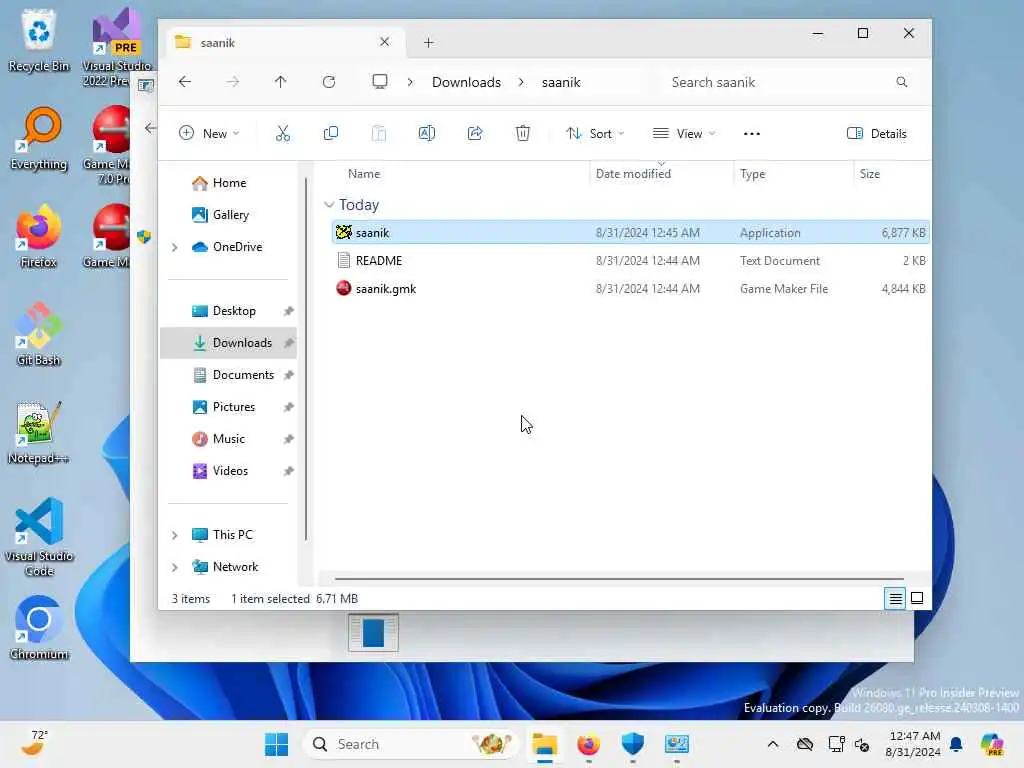
Task: Add a new Explorer tab
Action: [428, 42]
